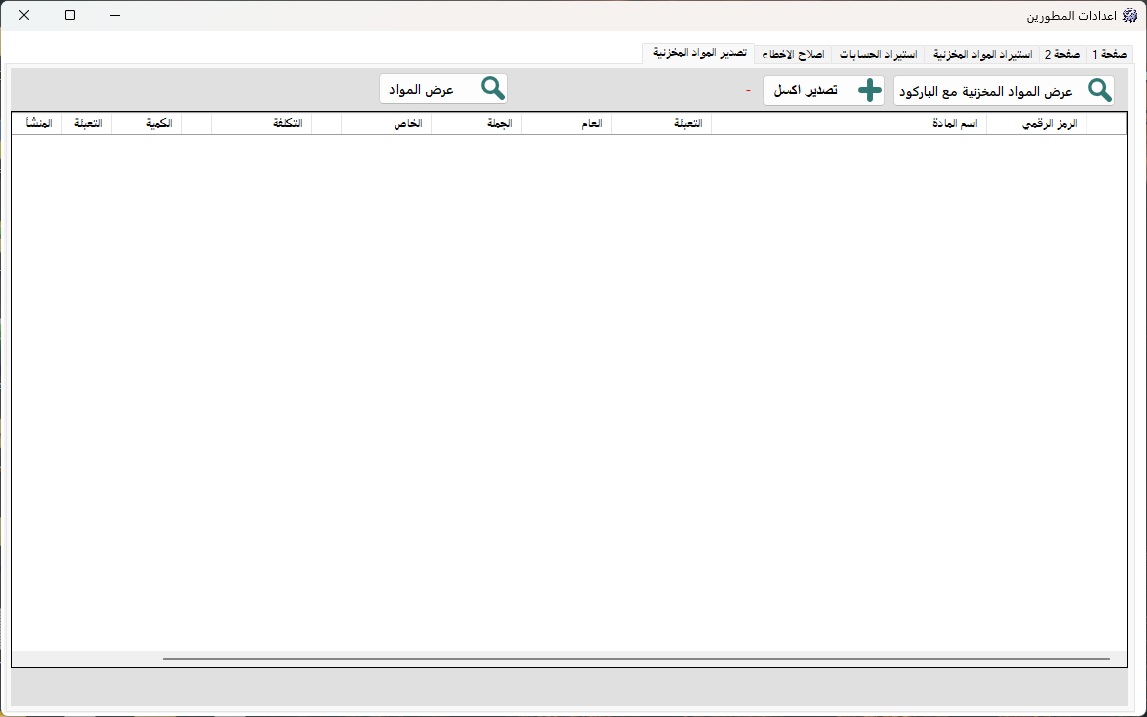Click تصدير اكسل button label
This screenshot has width=1147, height=717.
(805, 91)
